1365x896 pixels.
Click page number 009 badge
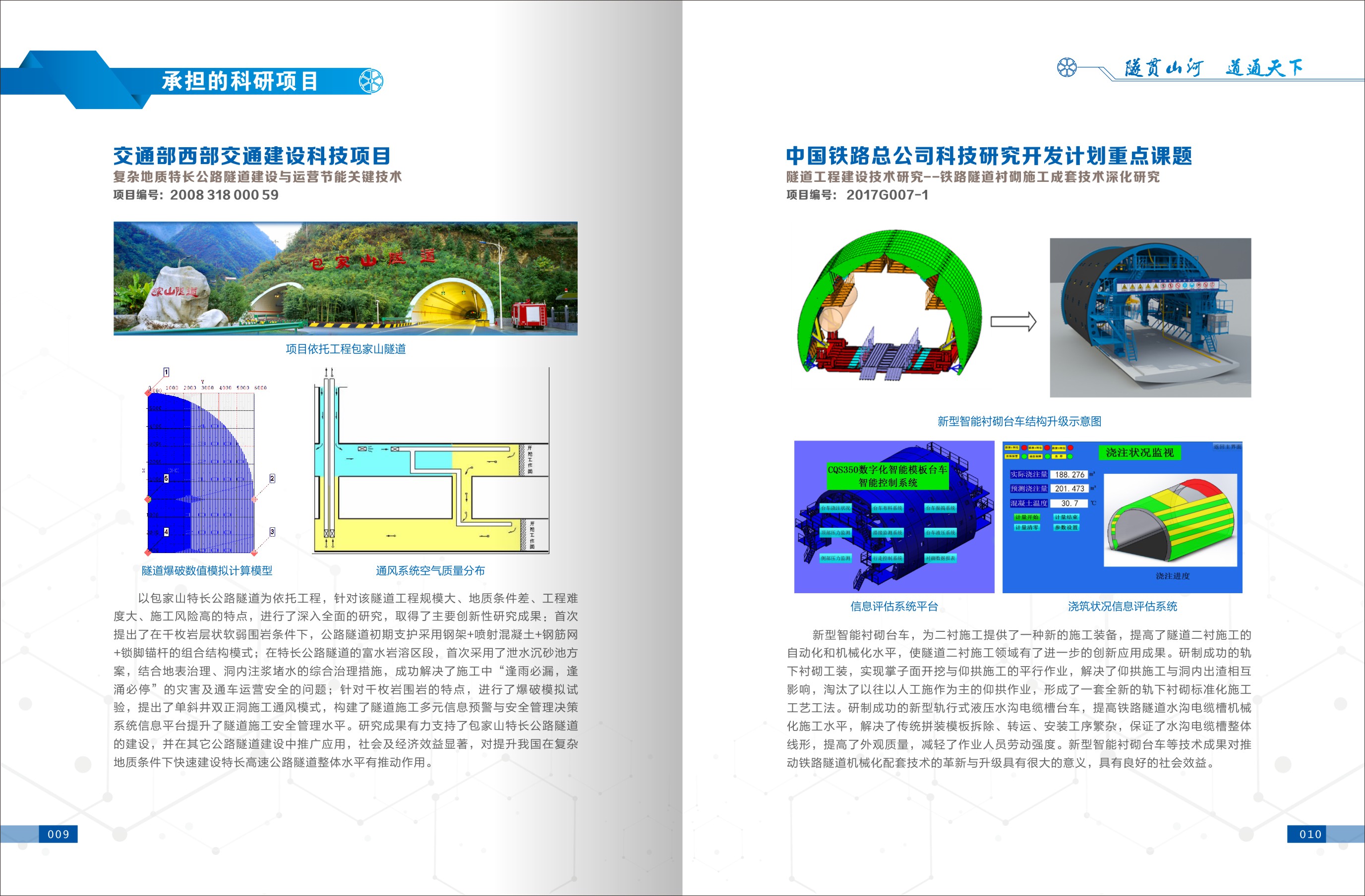click(x=58, y=834)
